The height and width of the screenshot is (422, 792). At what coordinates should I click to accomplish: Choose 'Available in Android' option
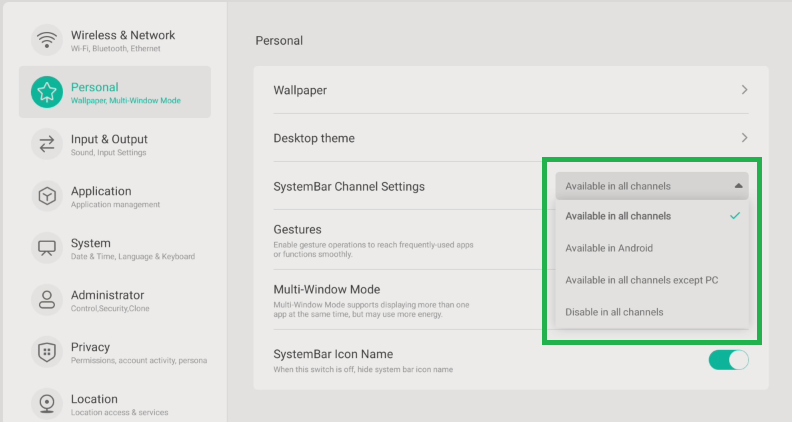click(652, 248)
